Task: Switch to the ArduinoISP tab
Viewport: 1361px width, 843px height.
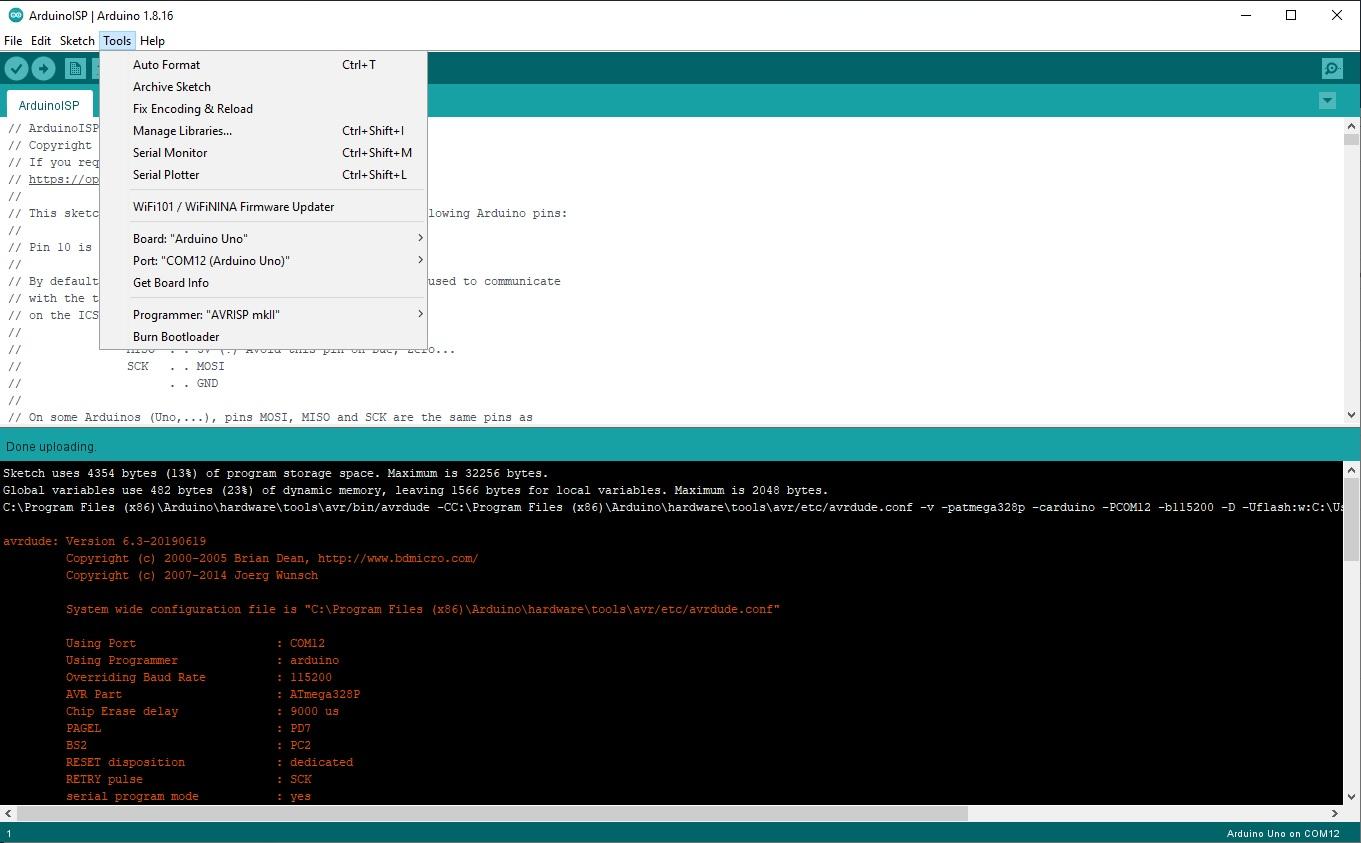Action: [x=49, y=105]
